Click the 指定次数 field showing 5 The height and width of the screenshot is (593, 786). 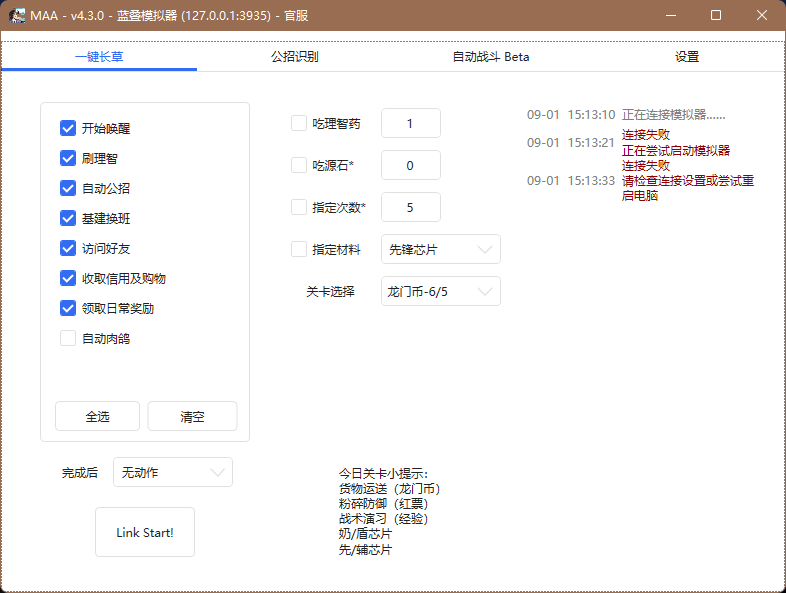[x=411, y=208]
